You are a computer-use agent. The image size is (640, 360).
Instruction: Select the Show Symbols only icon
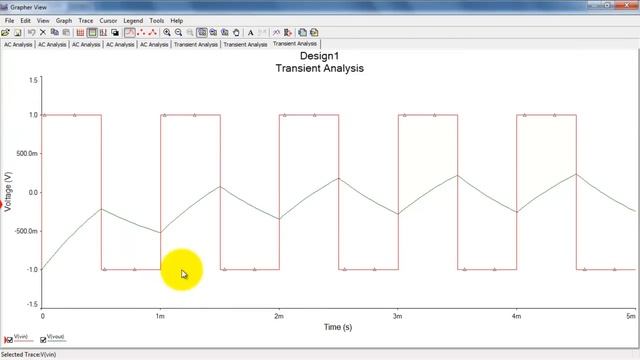(141, 33)
